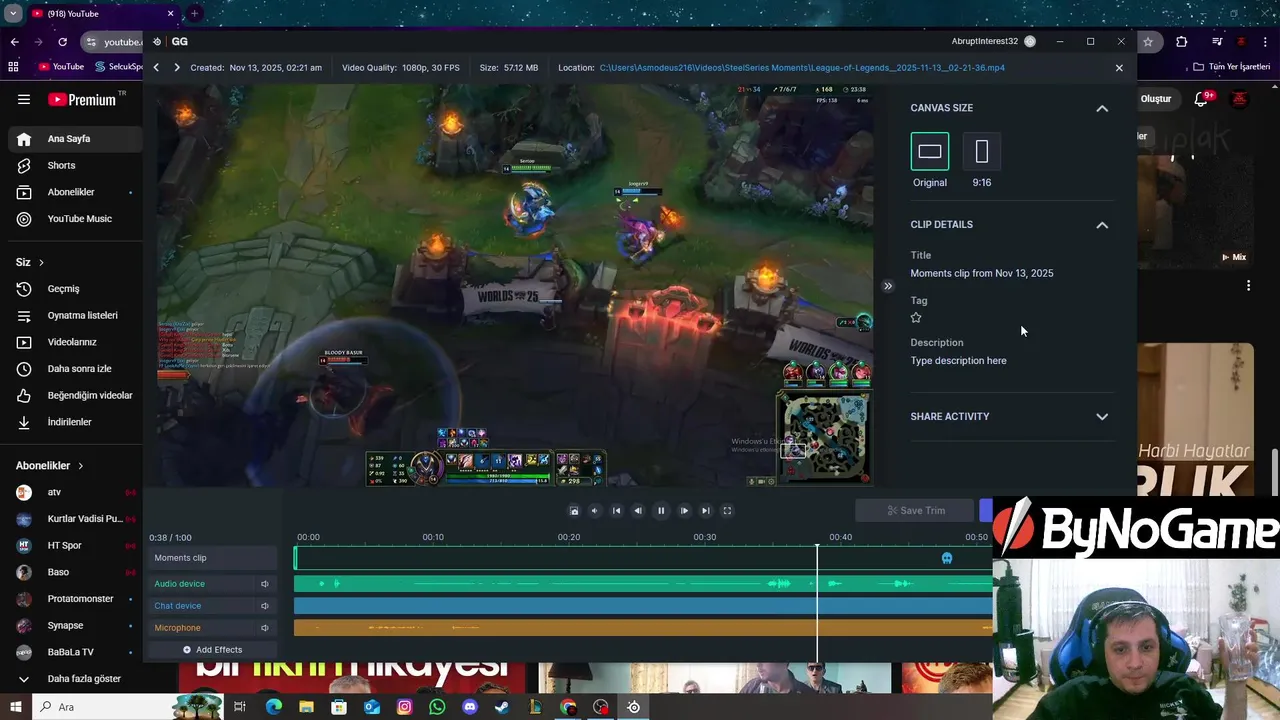Mute the Microphone track

coord(265,628)
